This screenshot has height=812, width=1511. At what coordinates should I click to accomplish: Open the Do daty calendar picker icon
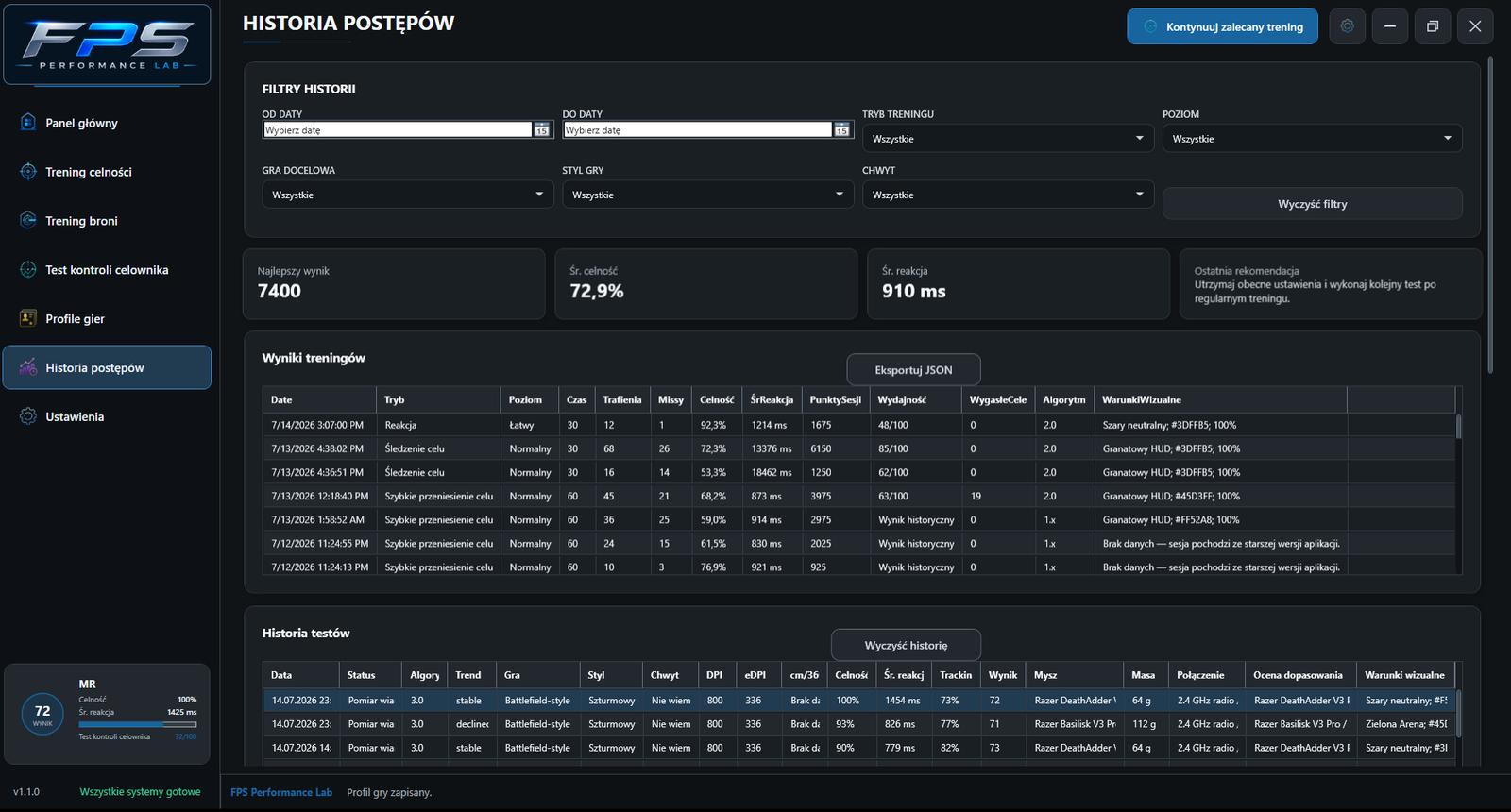click(842, 130)
